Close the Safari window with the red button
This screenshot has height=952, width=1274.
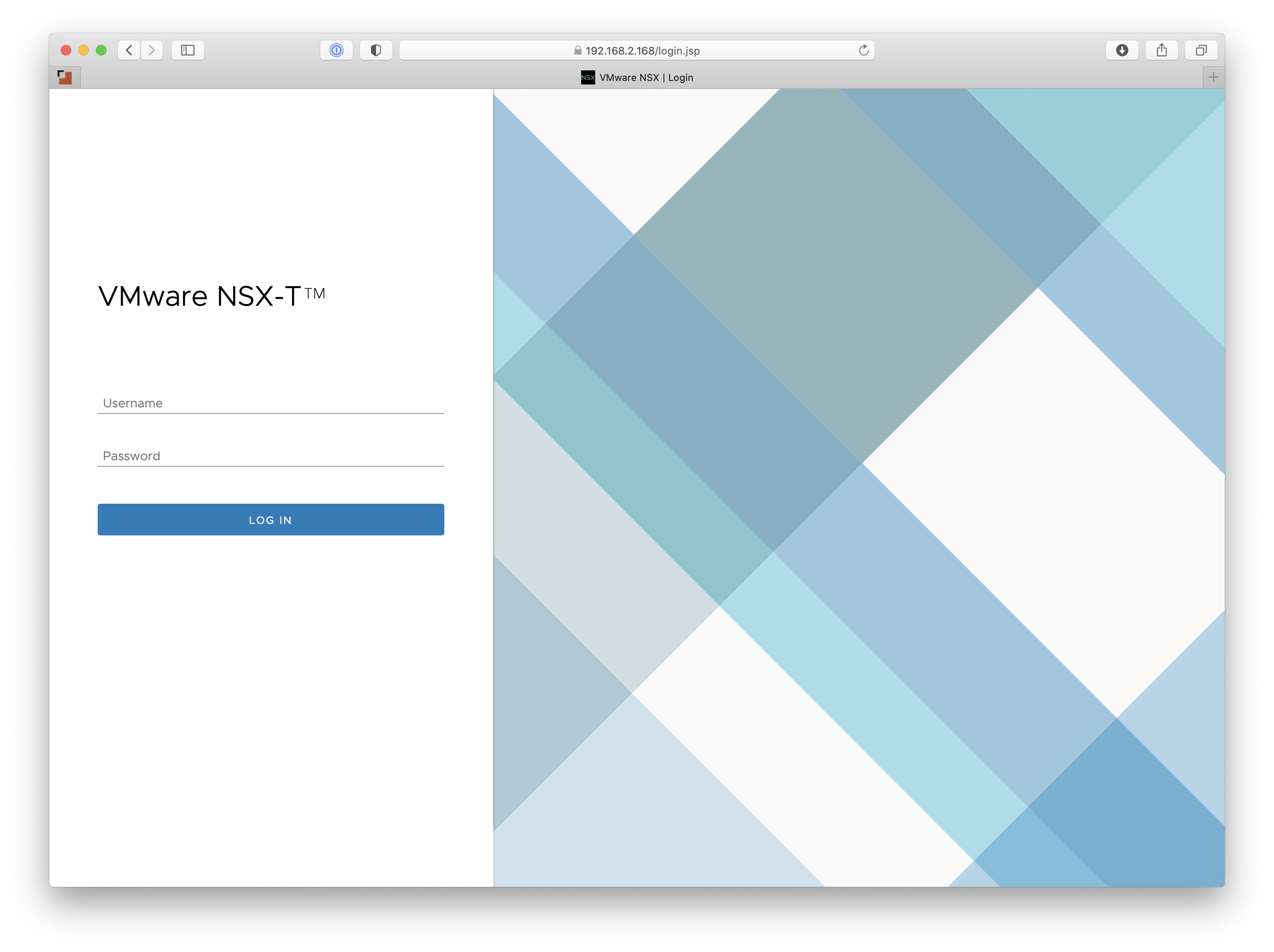click(66, 50)
